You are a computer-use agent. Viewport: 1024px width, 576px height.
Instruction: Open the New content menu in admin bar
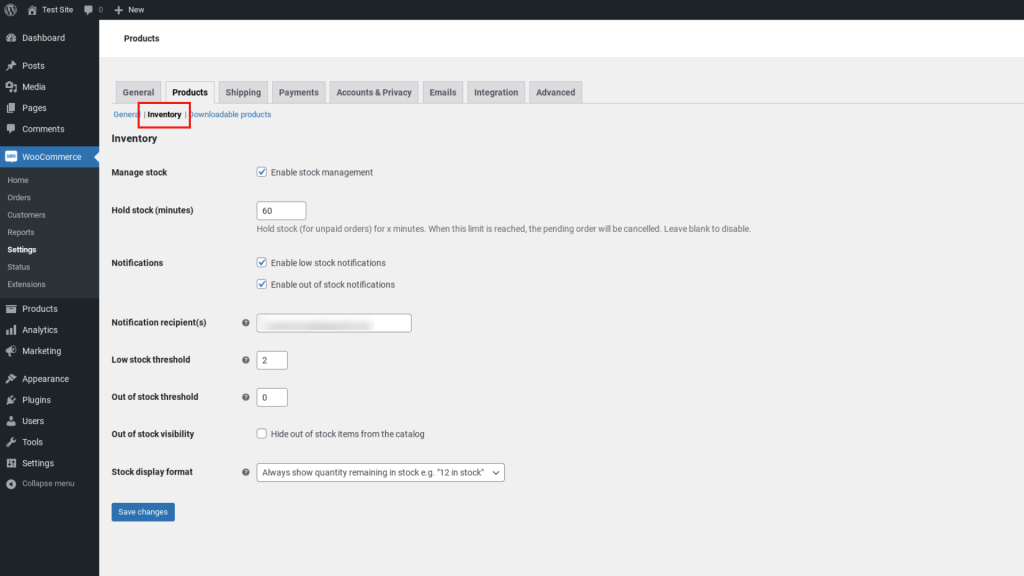129,9
